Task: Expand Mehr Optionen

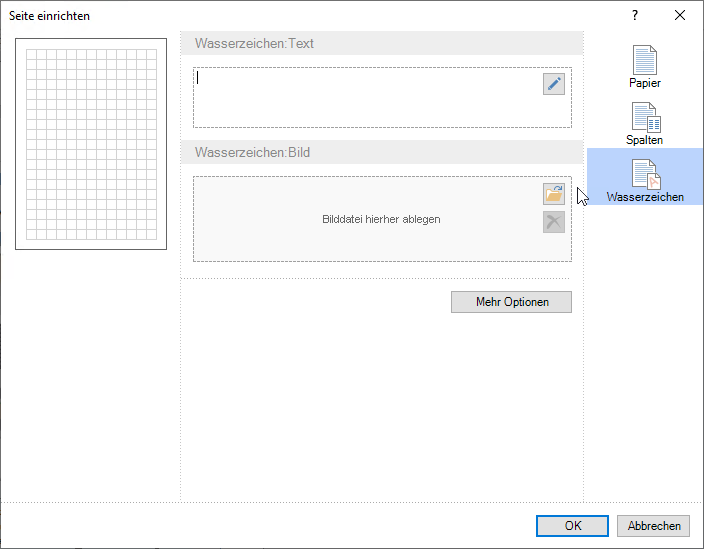Action: click(x=511, y=302)
